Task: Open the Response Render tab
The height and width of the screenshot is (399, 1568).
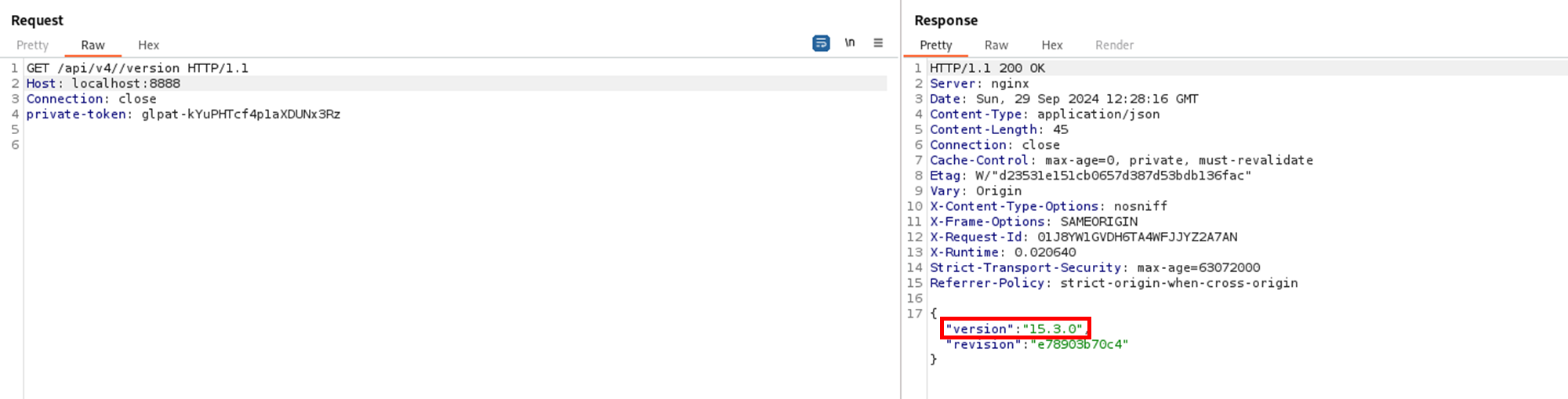Action: pyautogui.click(x=1114, y=45)
